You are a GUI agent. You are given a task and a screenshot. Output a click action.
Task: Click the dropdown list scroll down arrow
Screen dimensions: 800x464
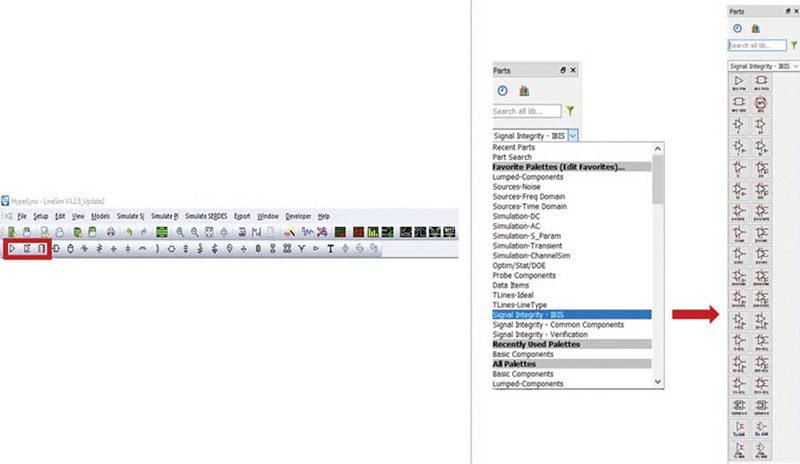(658, 382)
